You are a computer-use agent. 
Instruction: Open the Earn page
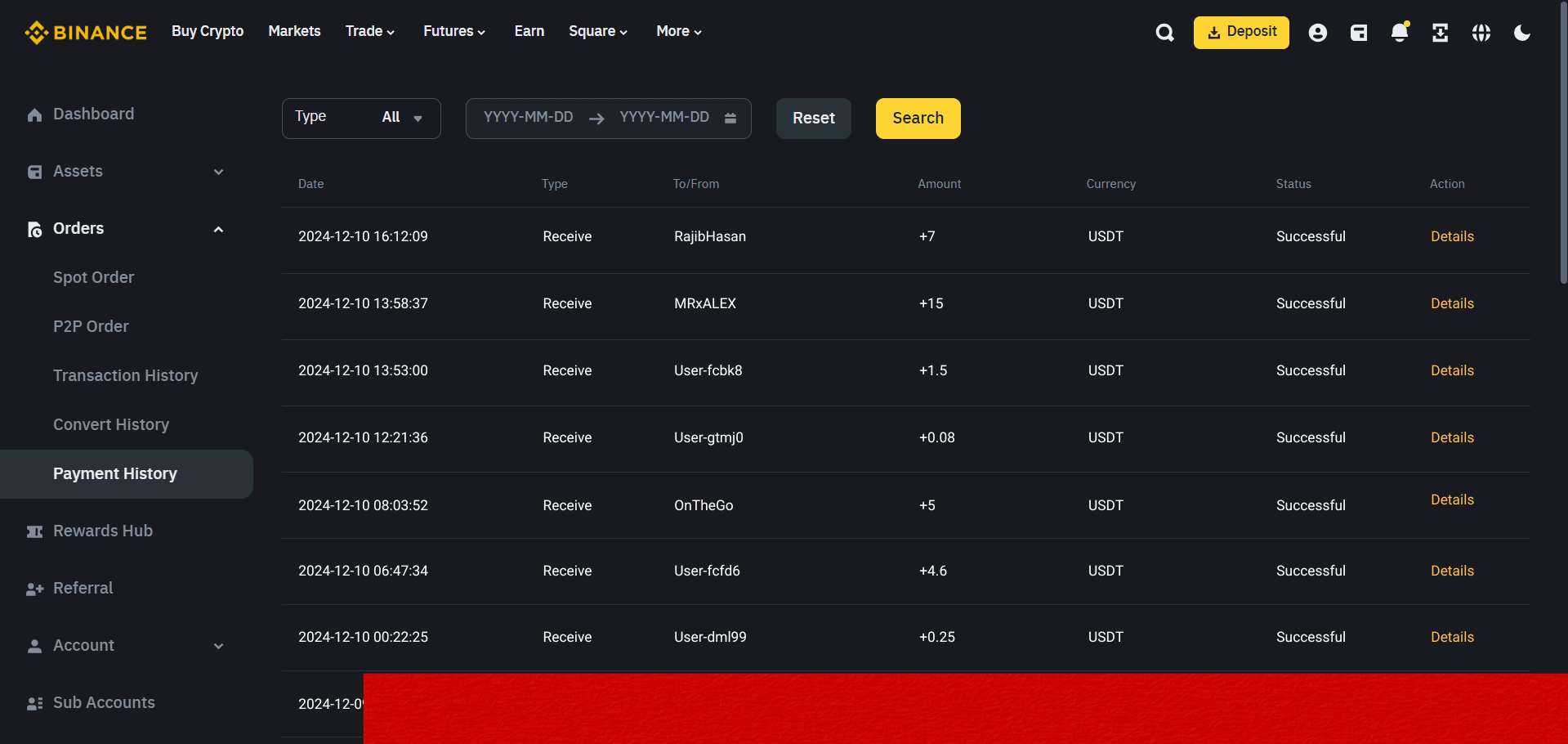pyautogui.click(x=529, y=31)
